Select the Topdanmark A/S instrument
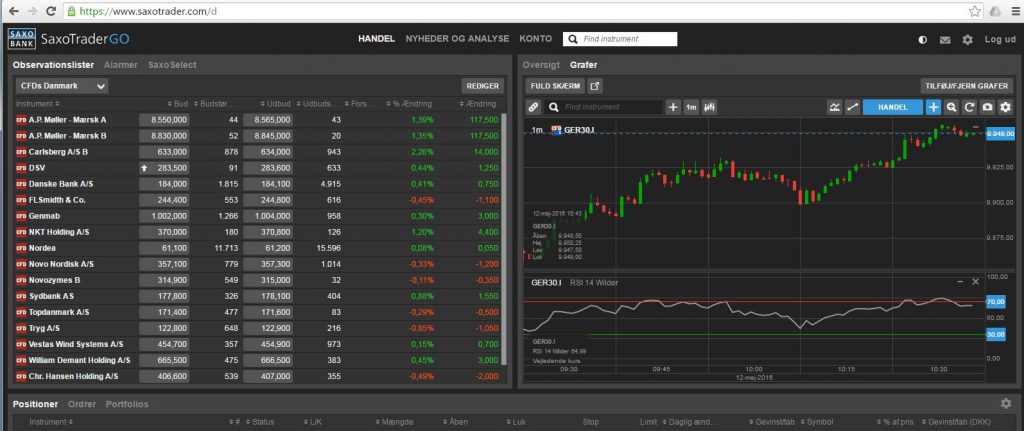This screenshot has width=1024, height=431. point(59,312)
